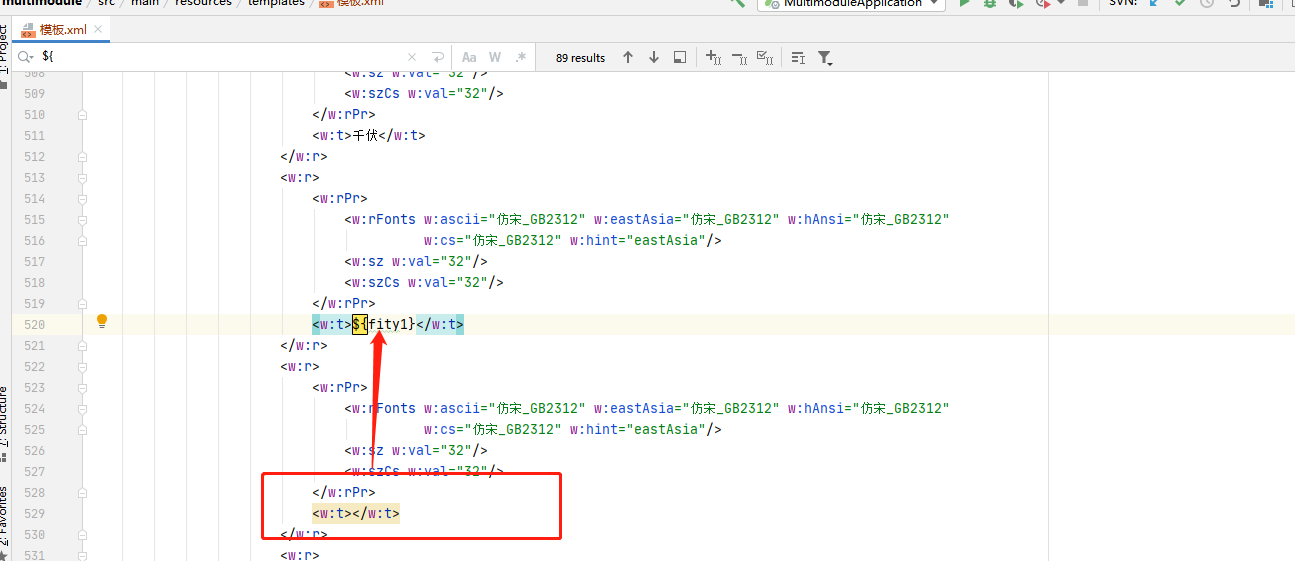Open the search history dropdown magnifier
Screen dimensions: 1295x561
click(26, 58)
